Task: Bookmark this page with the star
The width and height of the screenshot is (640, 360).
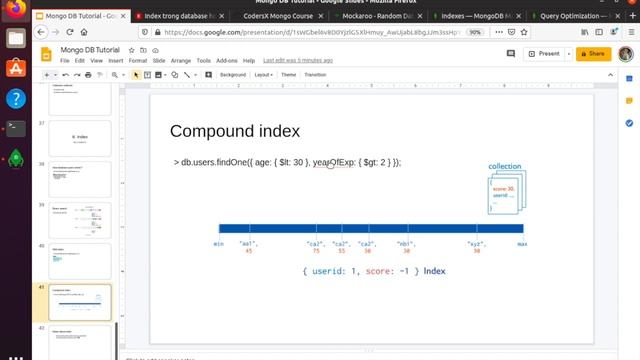Action: pos(524,32)
